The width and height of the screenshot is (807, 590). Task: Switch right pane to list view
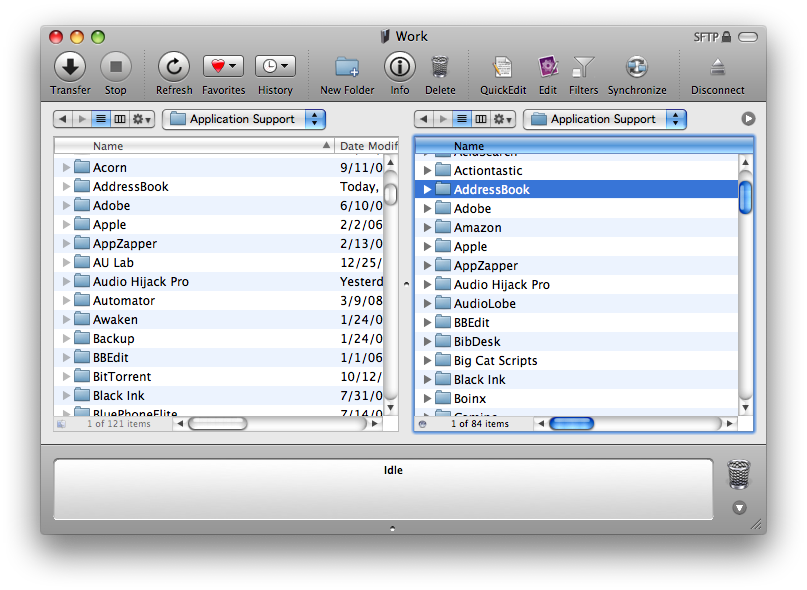(x=462, y=119)
